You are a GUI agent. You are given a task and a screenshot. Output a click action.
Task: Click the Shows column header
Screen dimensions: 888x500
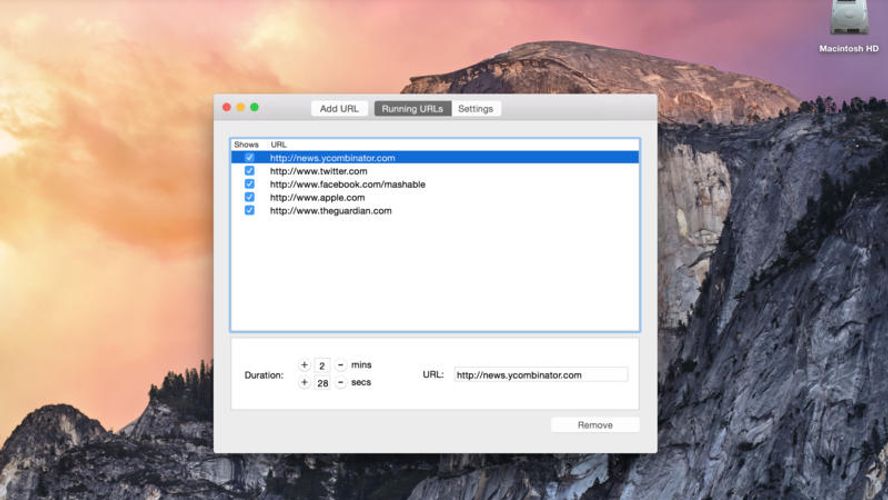click(246, 145)
